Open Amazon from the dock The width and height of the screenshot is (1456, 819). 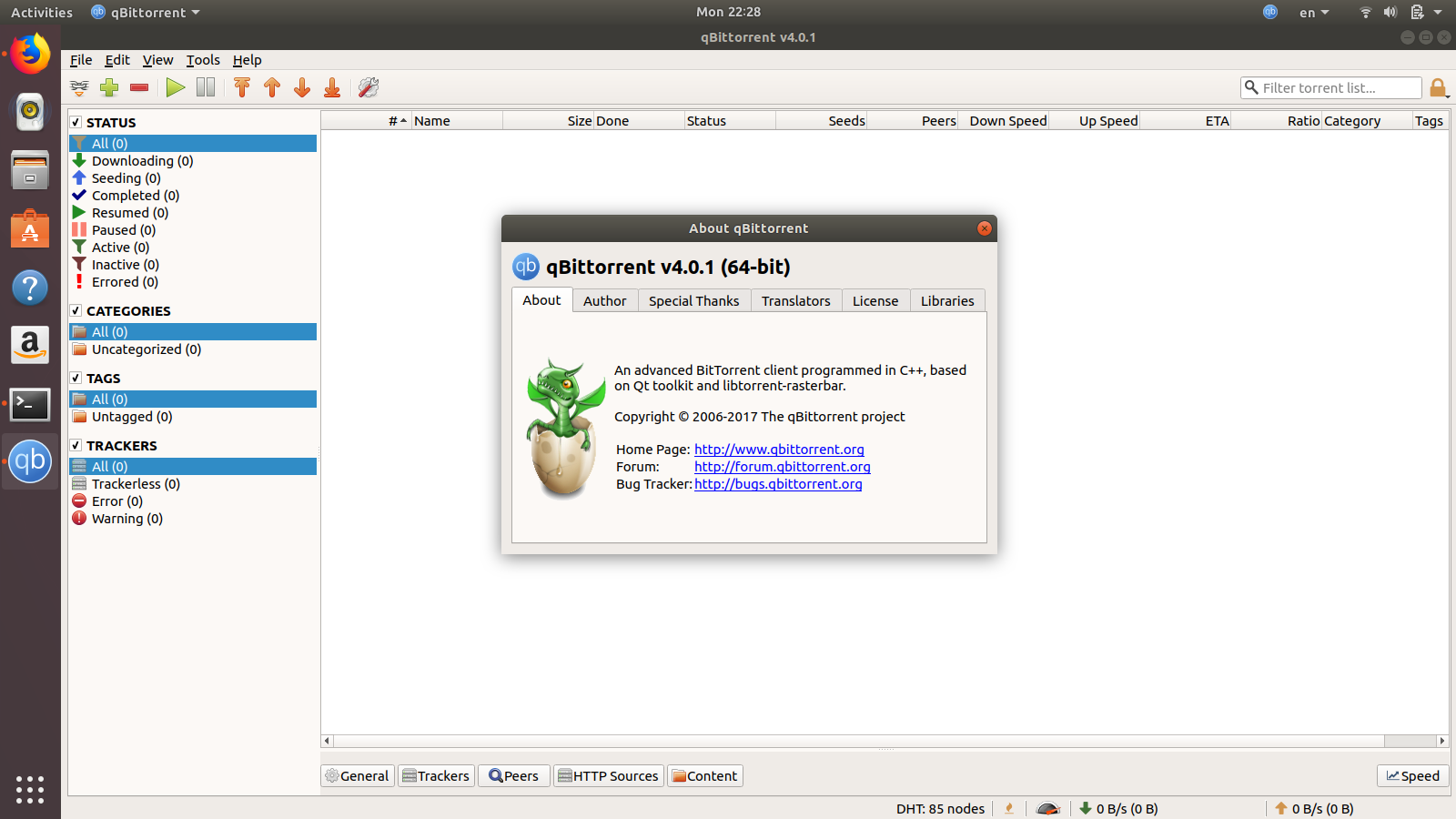click(30, 346)
